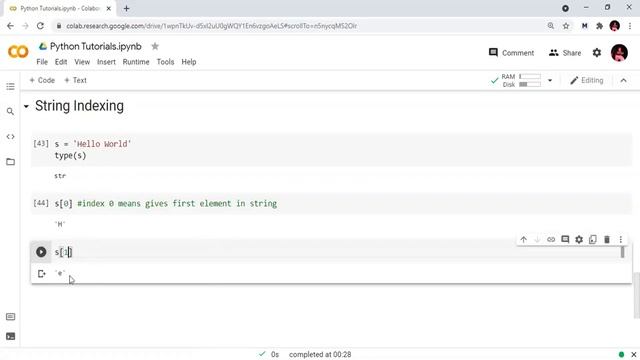Screen dimensions: 640x360
Task: Open find and replace search sidebar
Action: (10, 111)
